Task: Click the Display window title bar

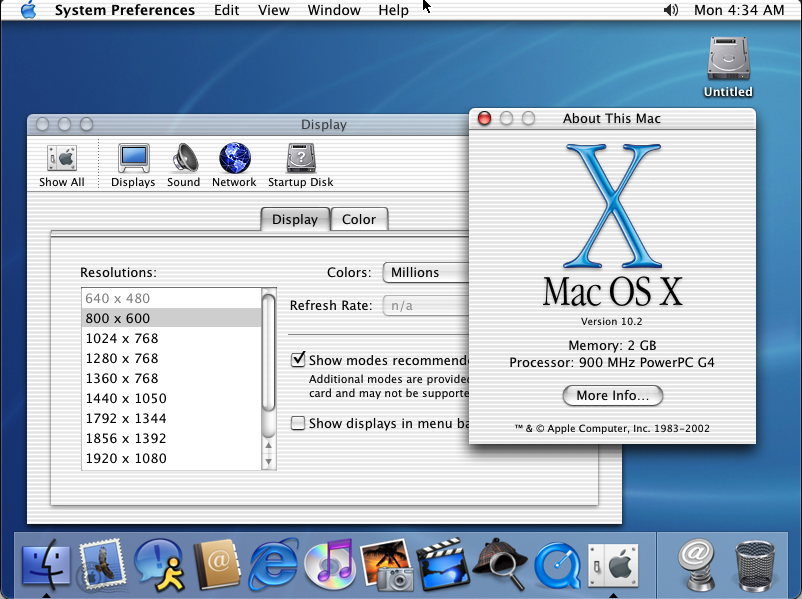Action: 249,124
